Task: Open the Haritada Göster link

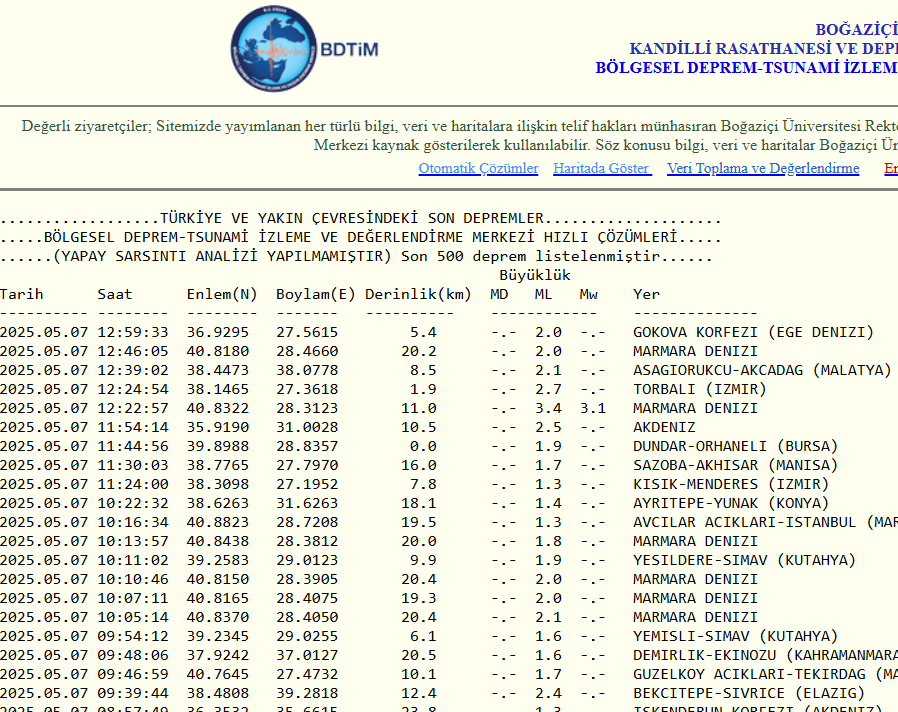Action: pyautogui.click(x=602, y=168)
